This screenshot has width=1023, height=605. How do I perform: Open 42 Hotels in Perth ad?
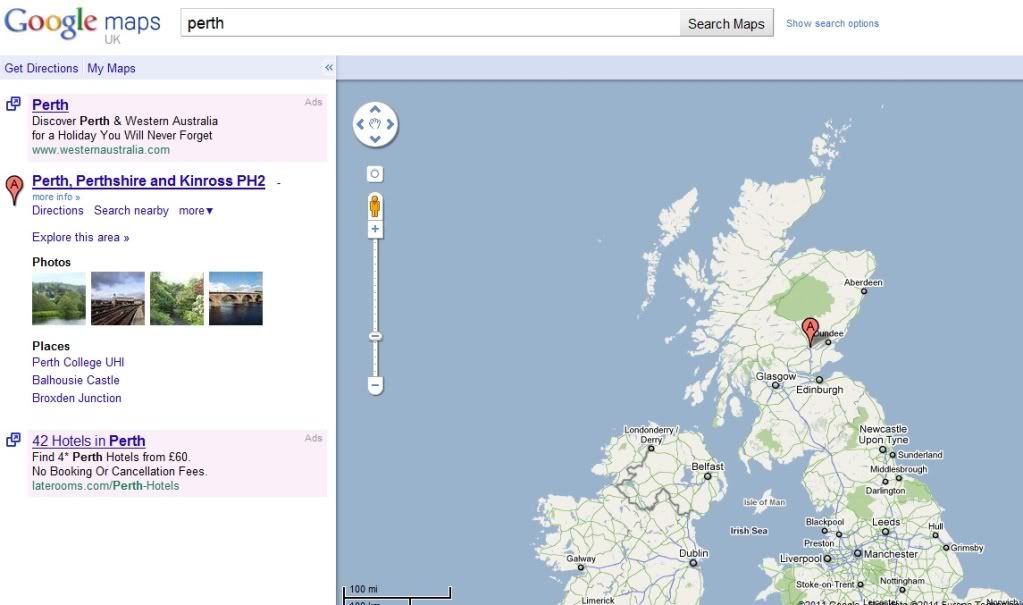[89, 441]
